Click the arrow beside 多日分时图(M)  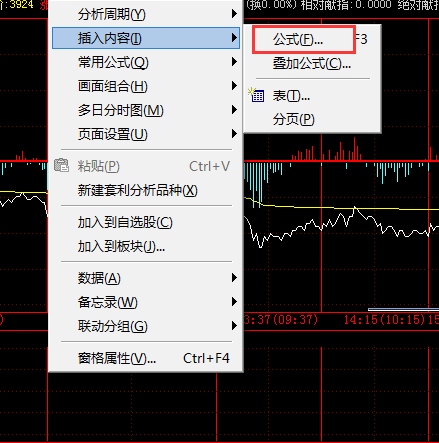pyautogui.click(x=234, y=110)
